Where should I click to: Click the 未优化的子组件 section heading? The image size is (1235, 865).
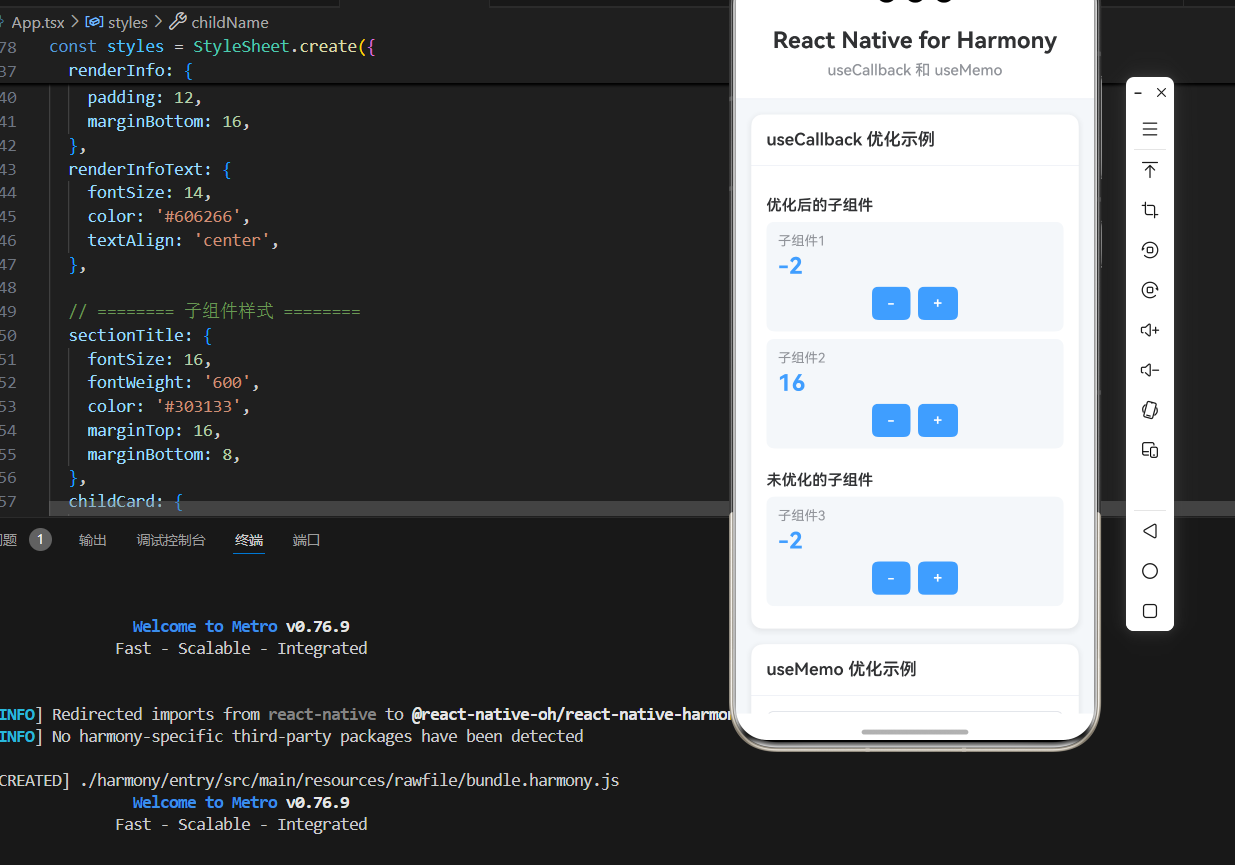819,480
